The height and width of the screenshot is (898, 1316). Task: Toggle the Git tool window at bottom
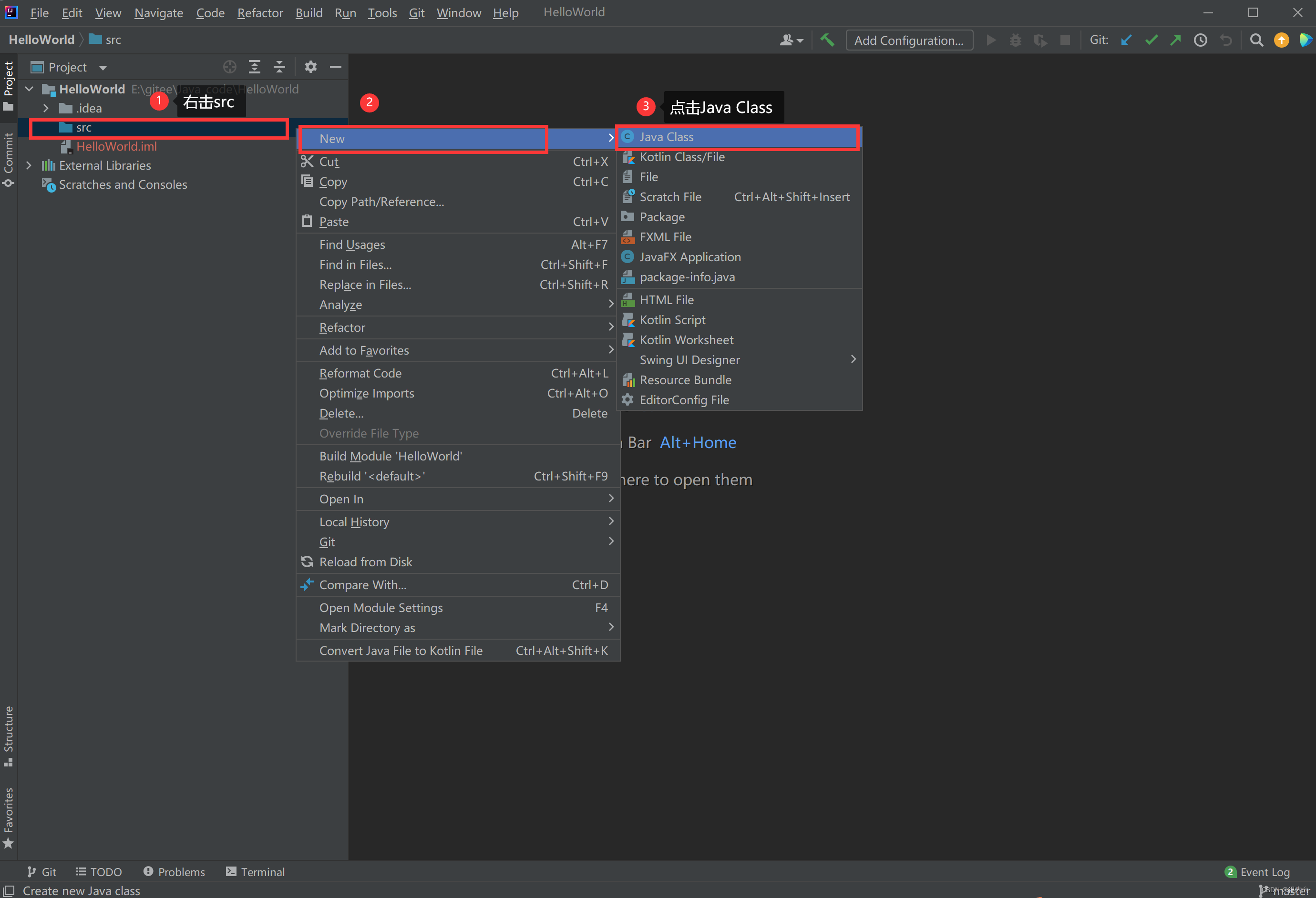[42, 872]
